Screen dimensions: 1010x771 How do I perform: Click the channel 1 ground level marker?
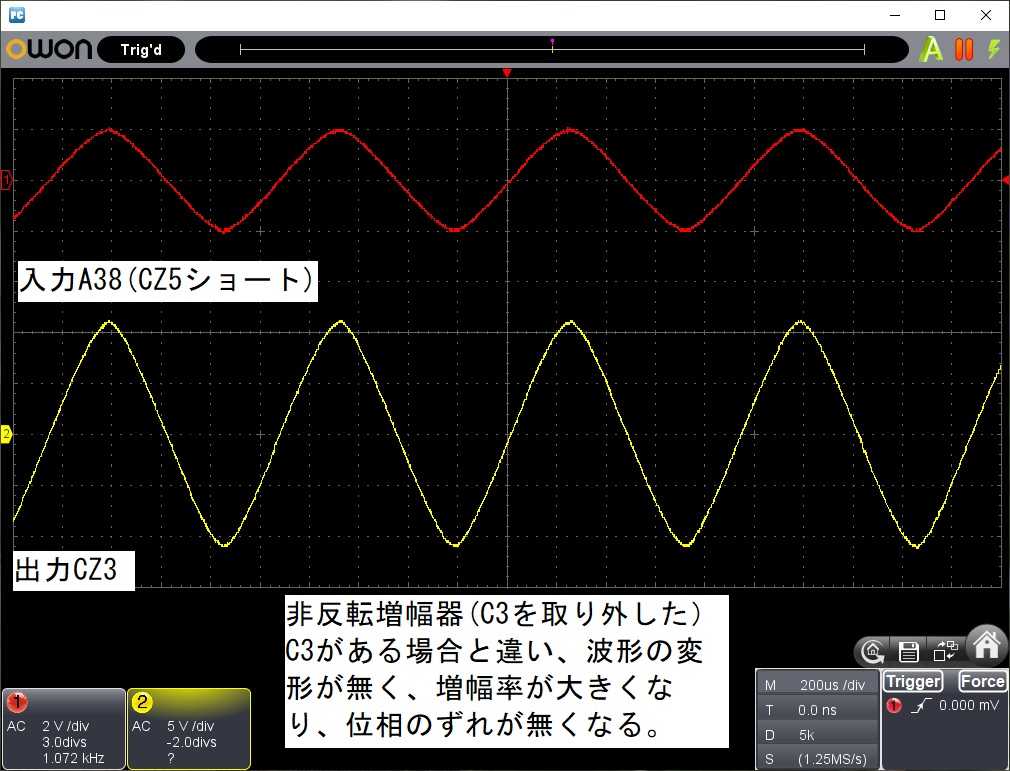pyautogui.click(x=7, y=180)
